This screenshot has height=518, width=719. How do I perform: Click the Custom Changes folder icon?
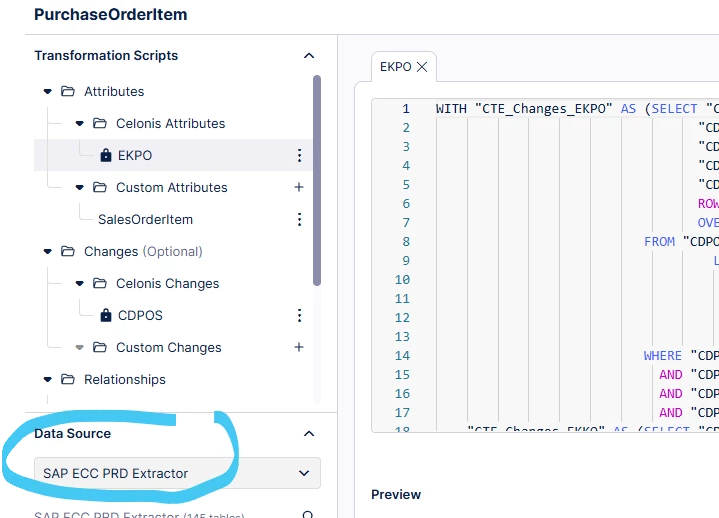[100, 347]
